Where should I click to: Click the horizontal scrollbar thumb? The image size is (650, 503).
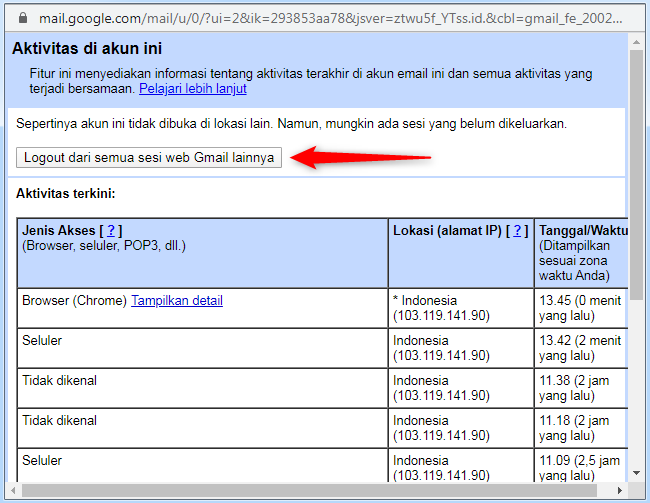coord(309,491)
